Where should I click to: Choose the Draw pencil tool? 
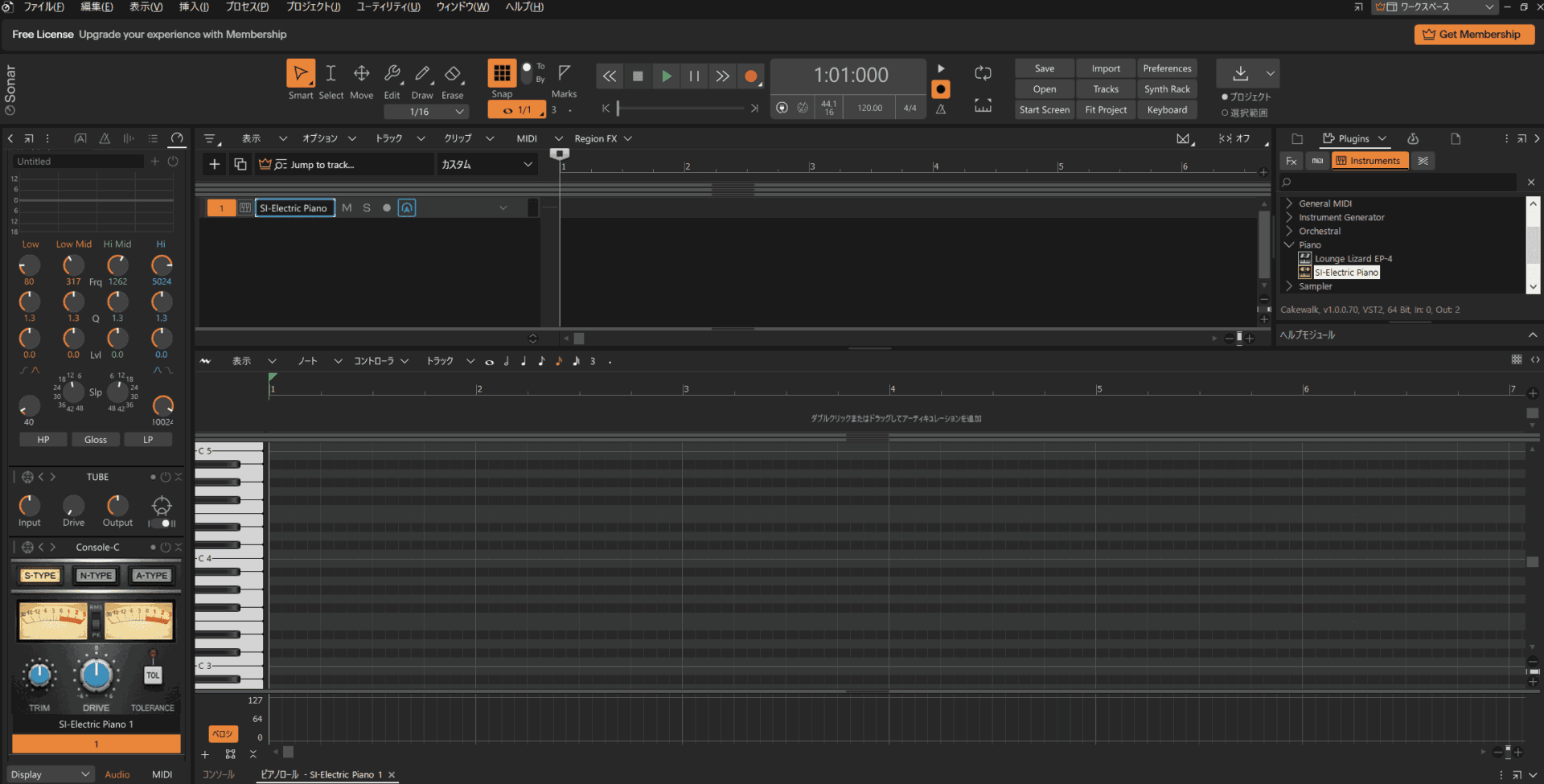pos(422,74)
